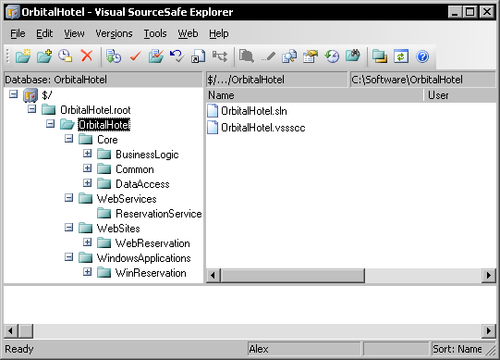Click the Show Differences magnifier icon

[x=289, y=56]
